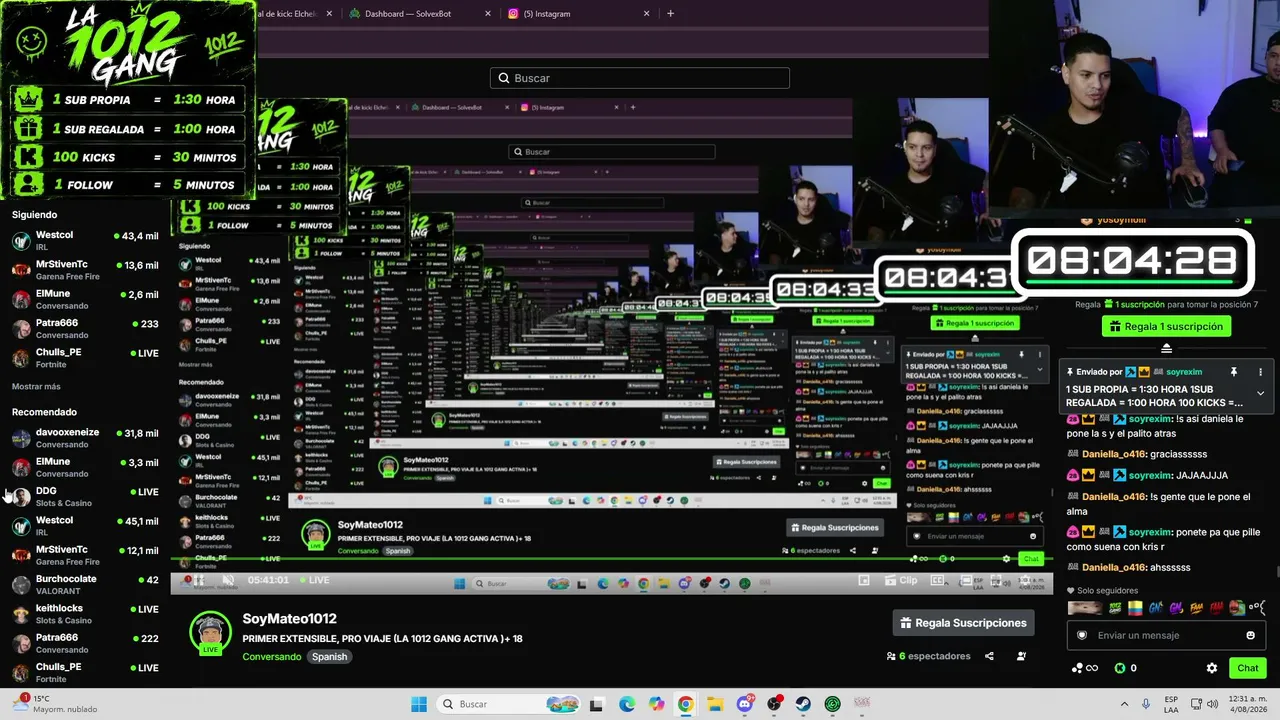Send message with the green Chat button
This screenshot has height=720, width=1280.
(x=1248, y=668)
